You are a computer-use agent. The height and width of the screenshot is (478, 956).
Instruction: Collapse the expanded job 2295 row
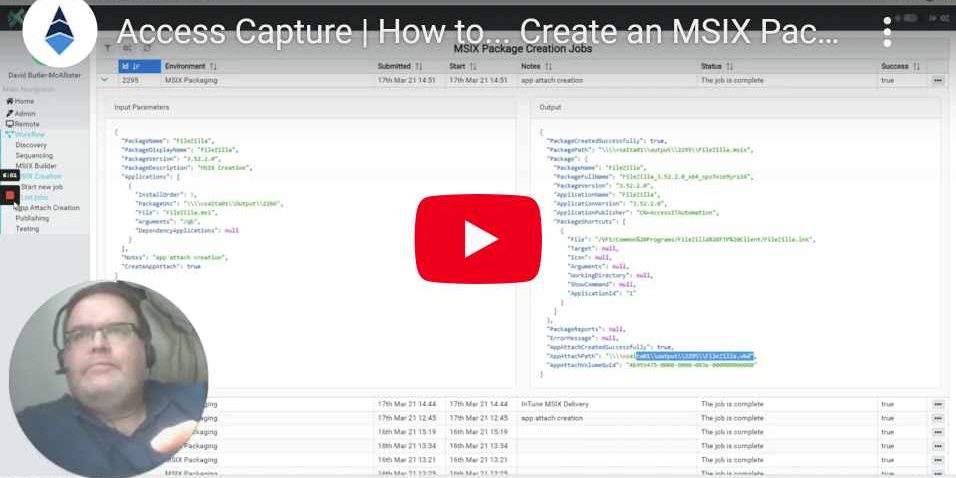tap(104, 80)
